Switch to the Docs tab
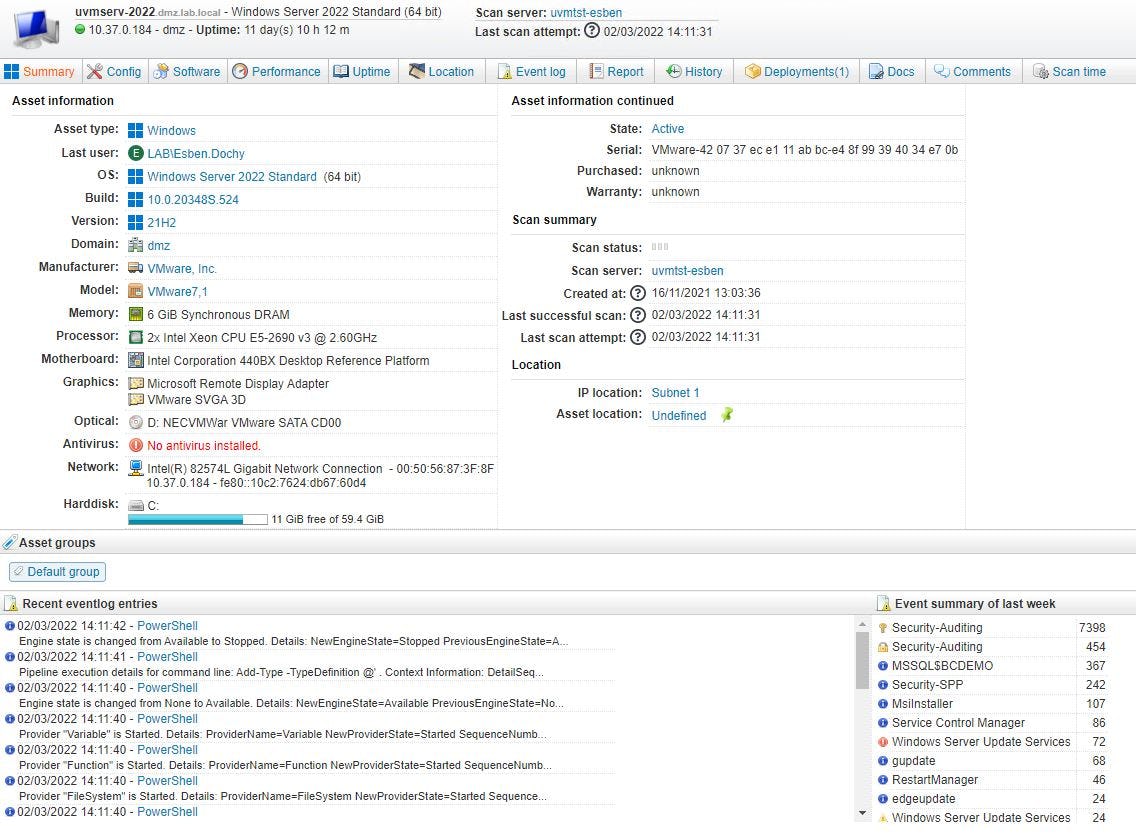This screenshot has height=834, width=1136. tap(892, 72)
